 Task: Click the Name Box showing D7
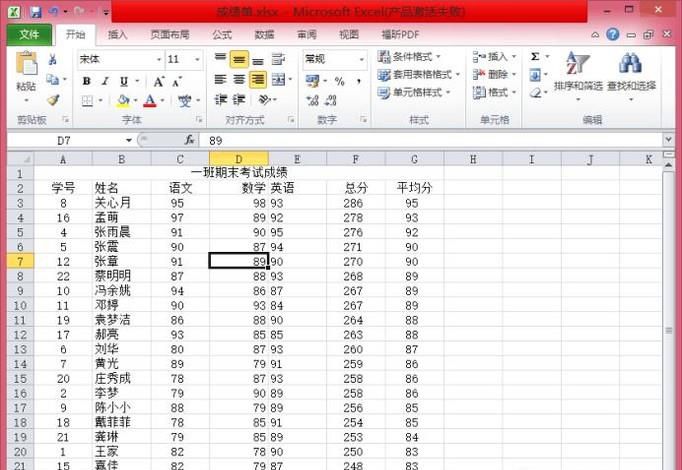(x=64, y=140)
